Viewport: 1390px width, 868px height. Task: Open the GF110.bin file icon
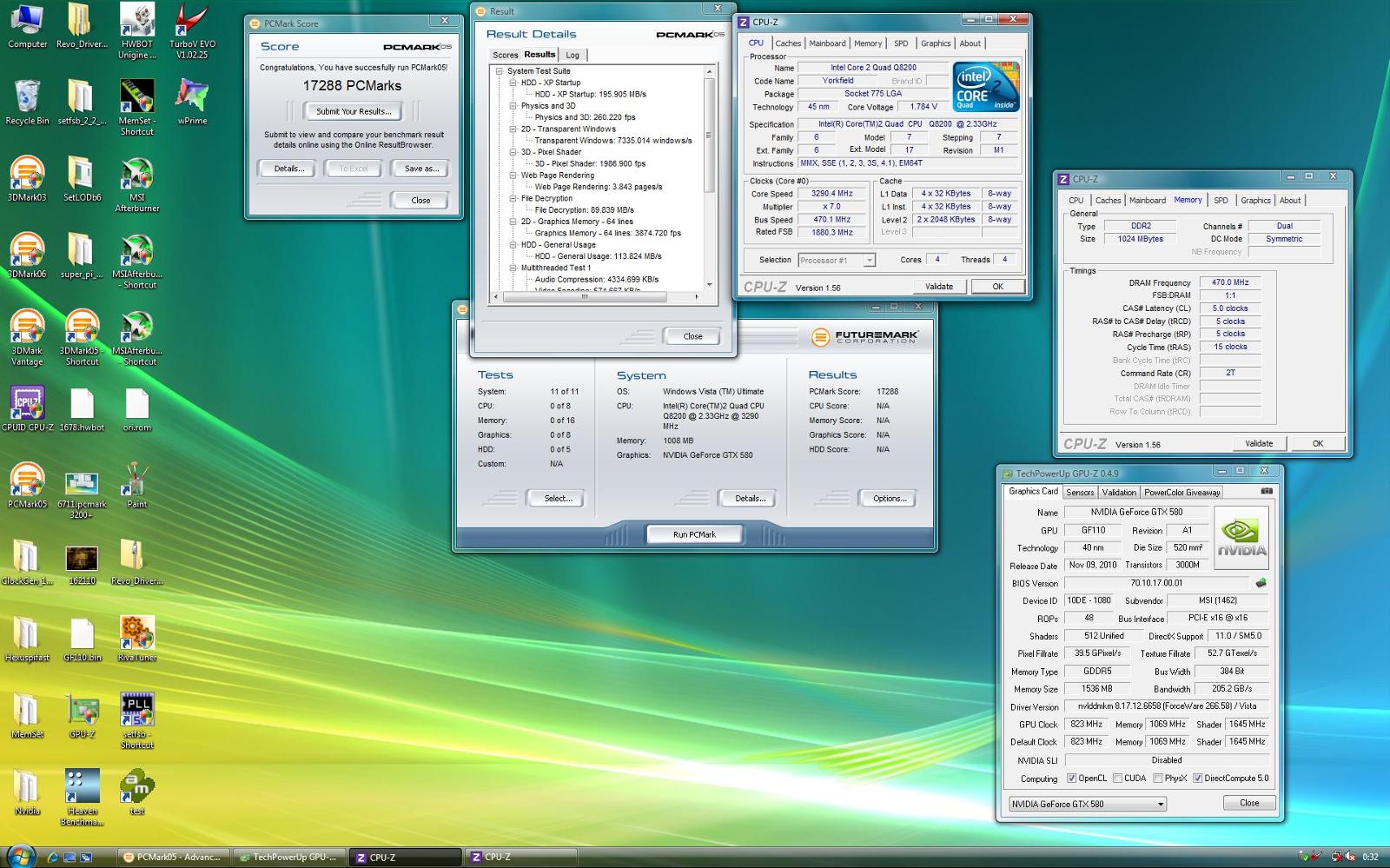(82, 639)
